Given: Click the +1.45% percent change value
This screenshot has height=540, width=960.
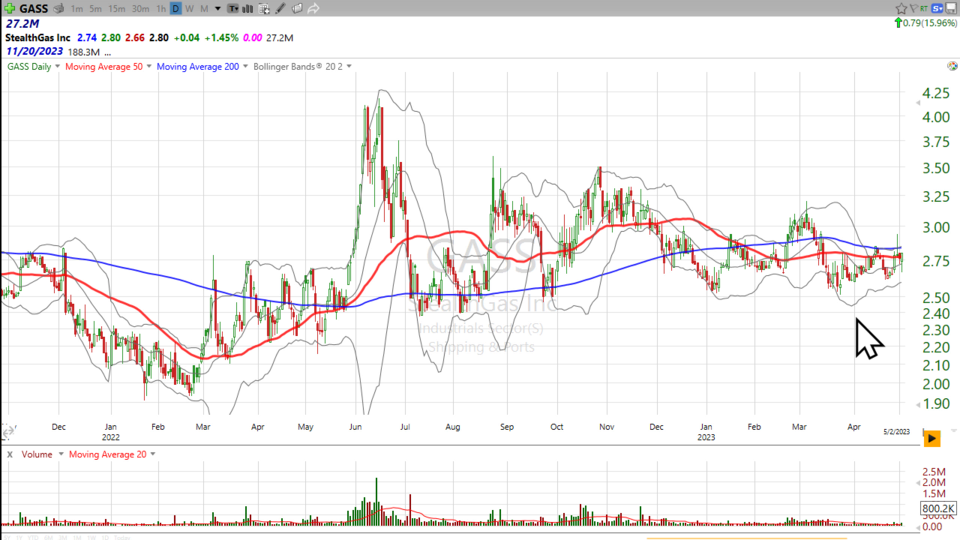Looking at the screenshot, I should point(221,37).
